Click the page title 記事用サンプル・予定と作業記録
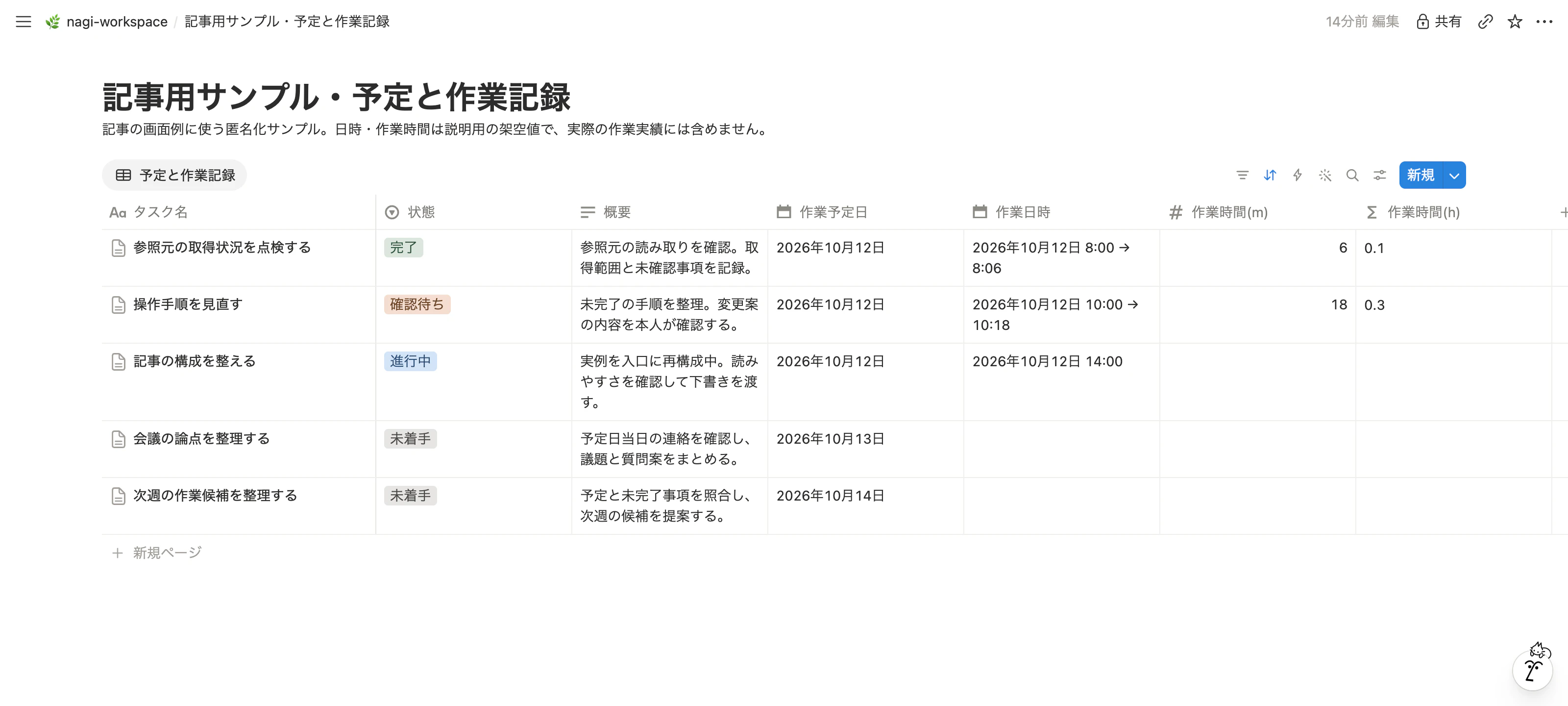 coord(337,97)
